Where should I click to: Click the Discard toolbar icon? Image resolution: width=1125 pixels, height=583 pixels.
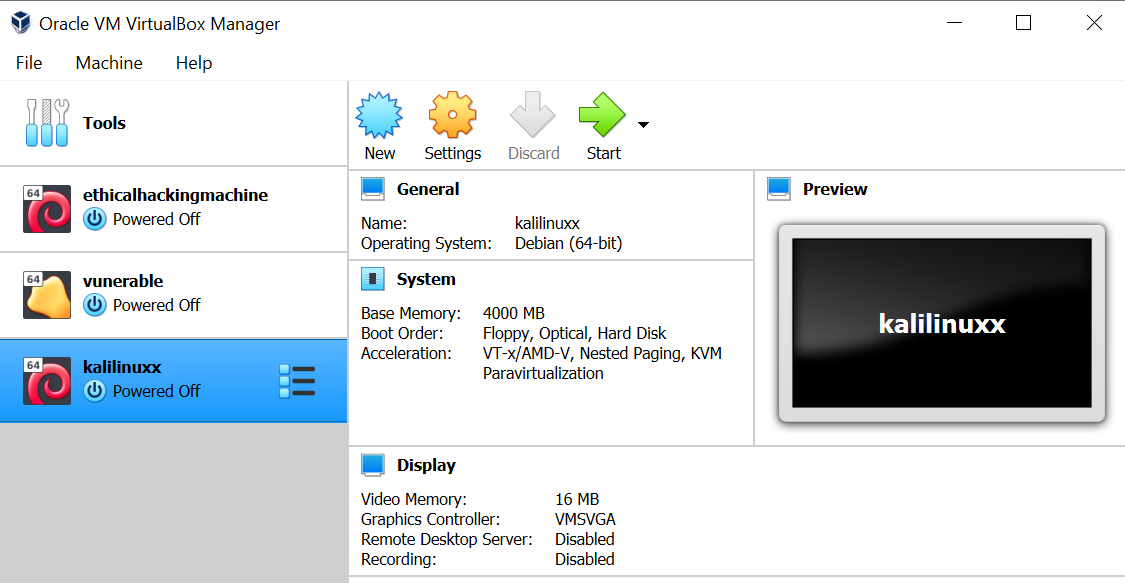pyautogui.click(x=533, y=116)
